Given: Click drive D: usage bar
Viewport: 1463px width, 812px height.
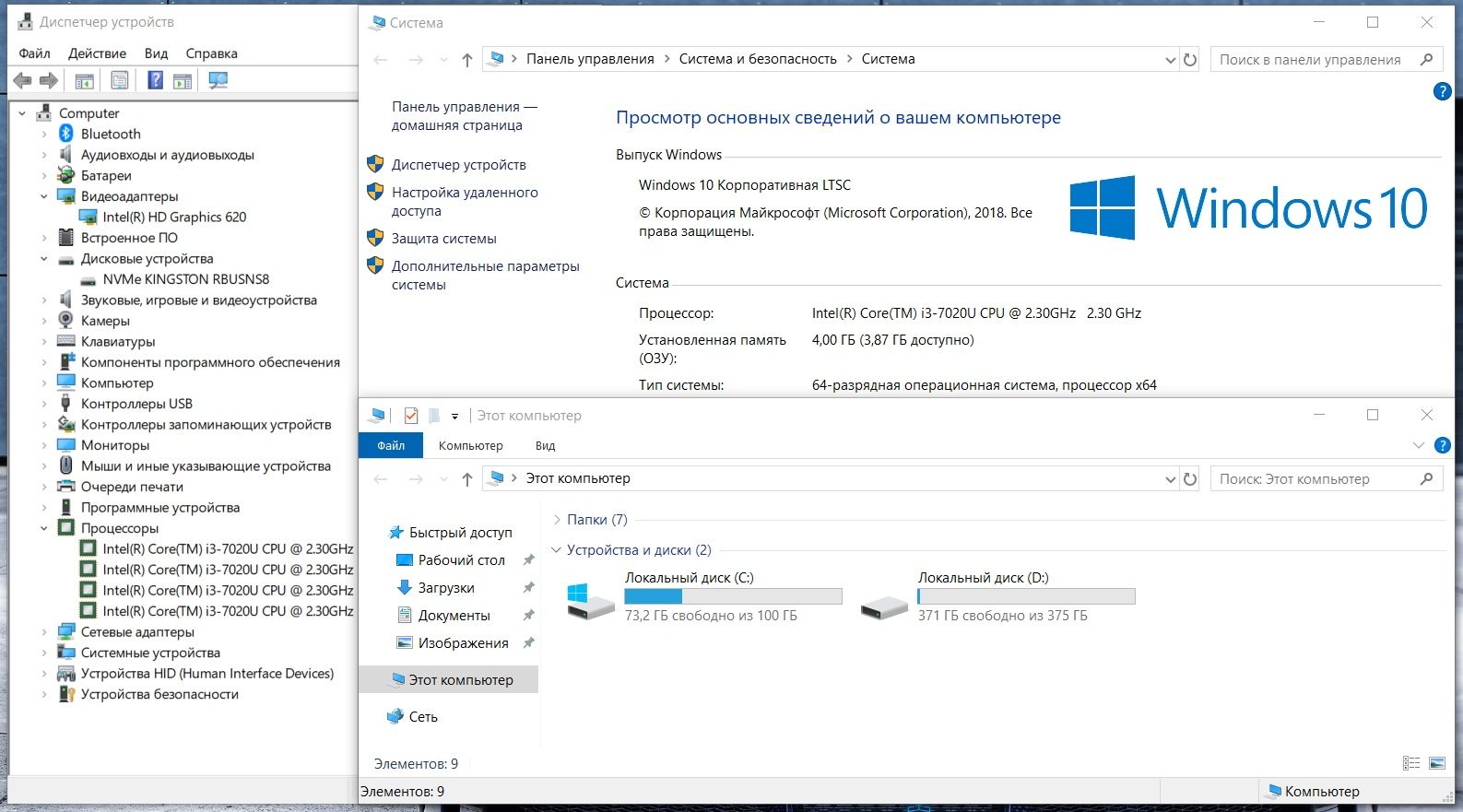Looking at the screenshot, I should point(1026,596).
